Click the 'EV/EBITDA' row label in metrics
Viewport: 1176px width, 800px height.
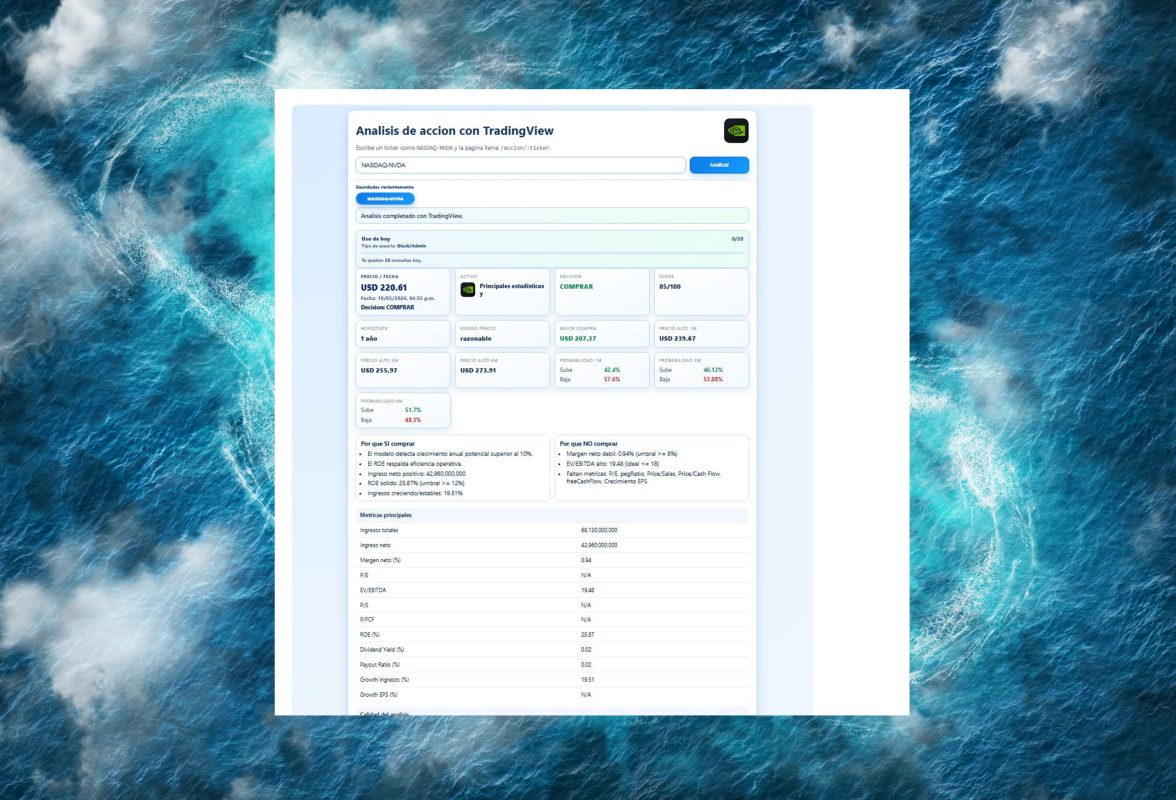pyautogui.click(x=373, y=590)
